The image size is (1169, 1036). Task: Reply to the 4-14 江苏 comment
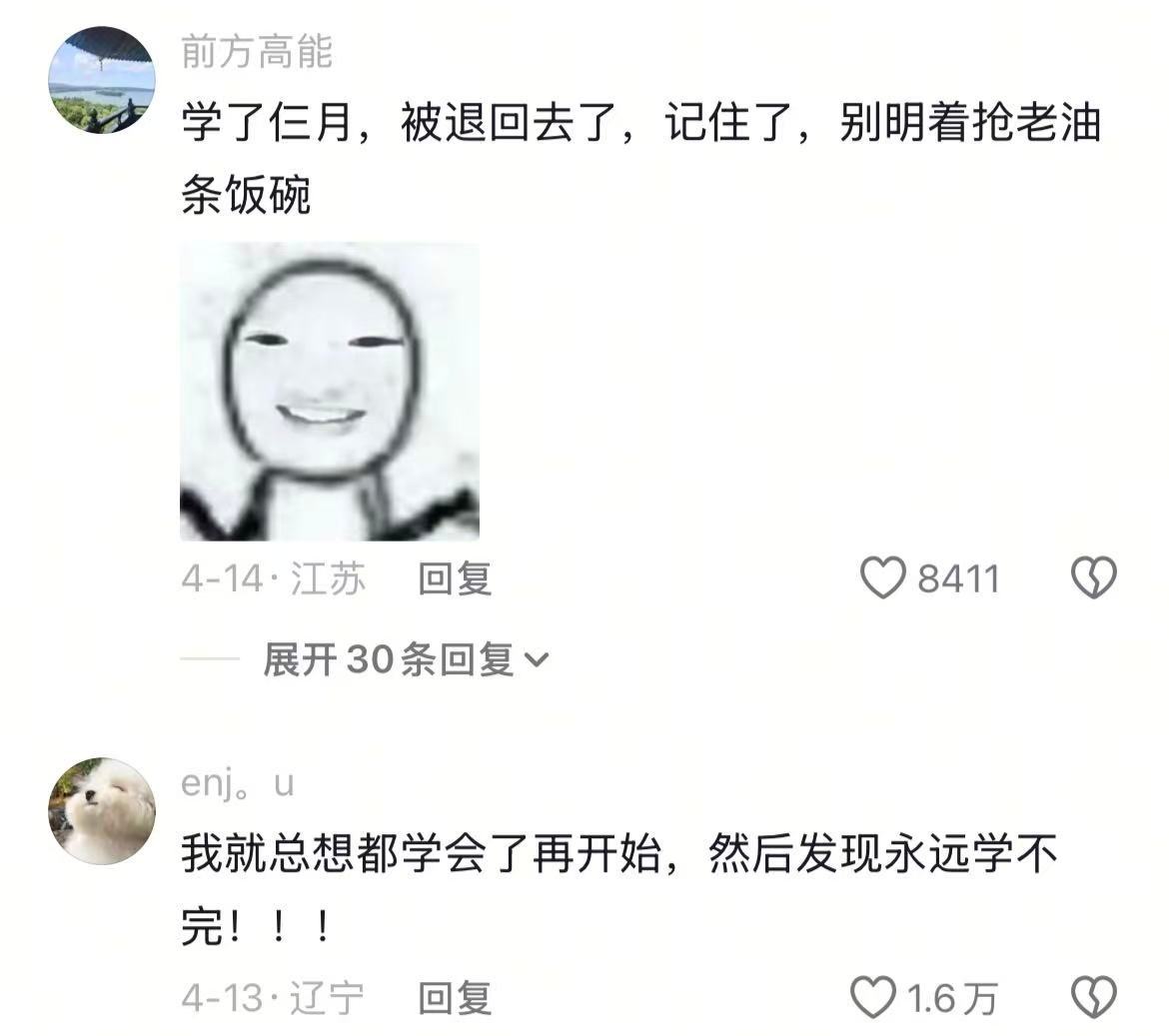pos(455,578)
